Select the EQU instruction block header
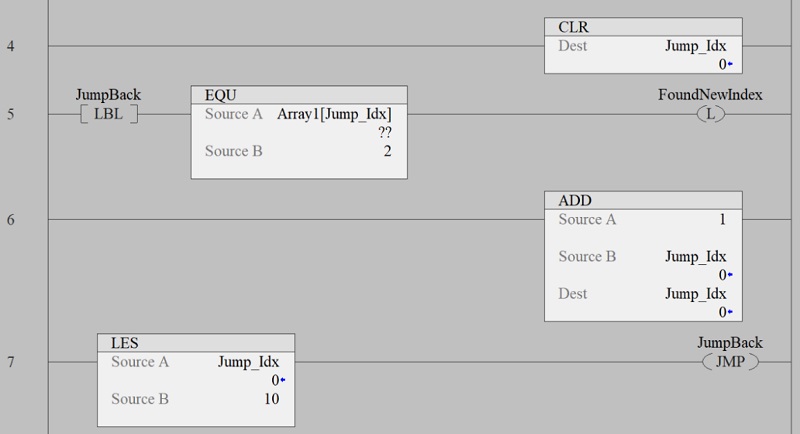Image resolution: width=800 pixels, height=434 pixels. point(299,95)
